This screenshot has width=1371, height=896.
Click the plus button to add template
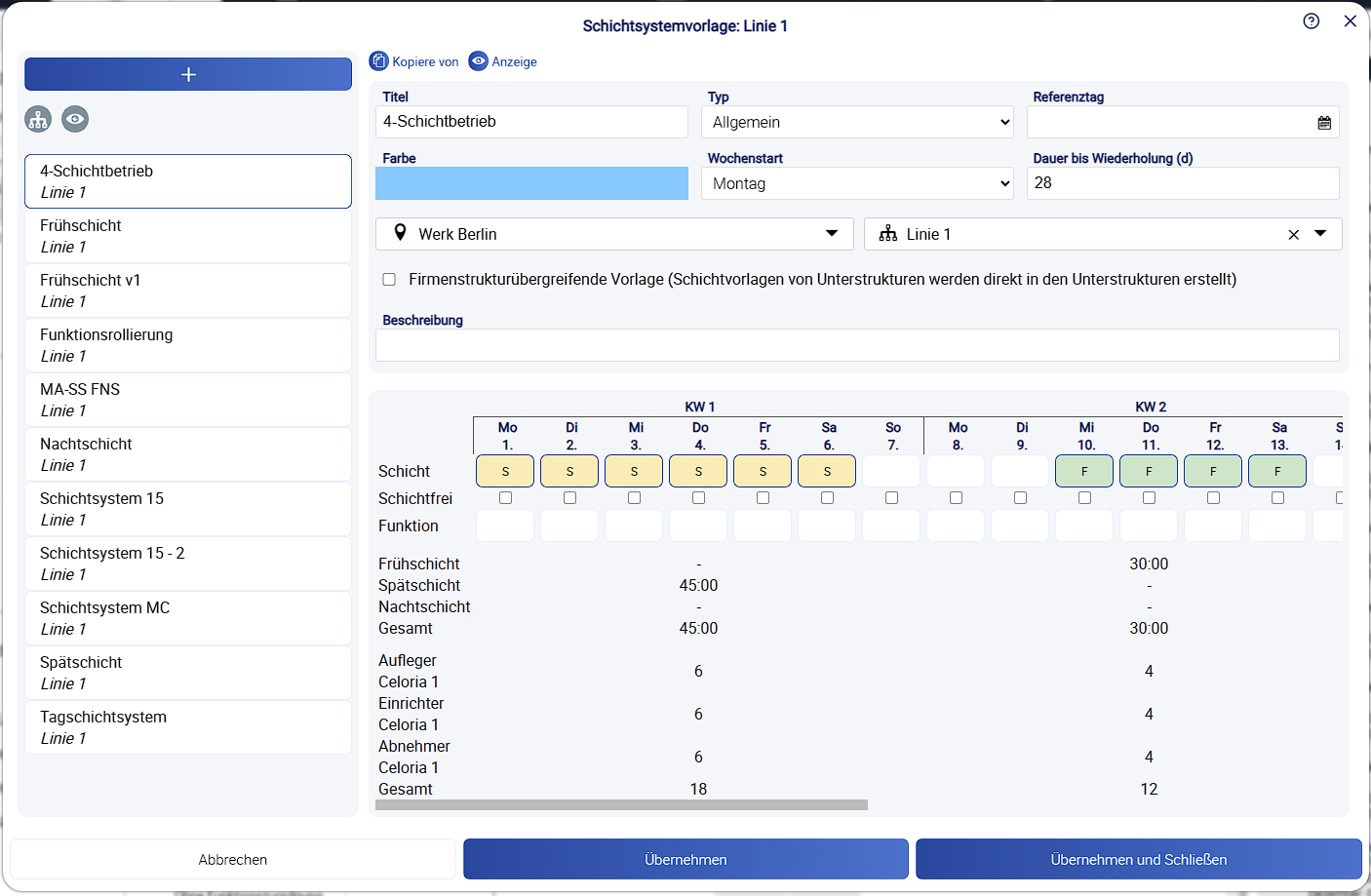[x=188, y=74]
